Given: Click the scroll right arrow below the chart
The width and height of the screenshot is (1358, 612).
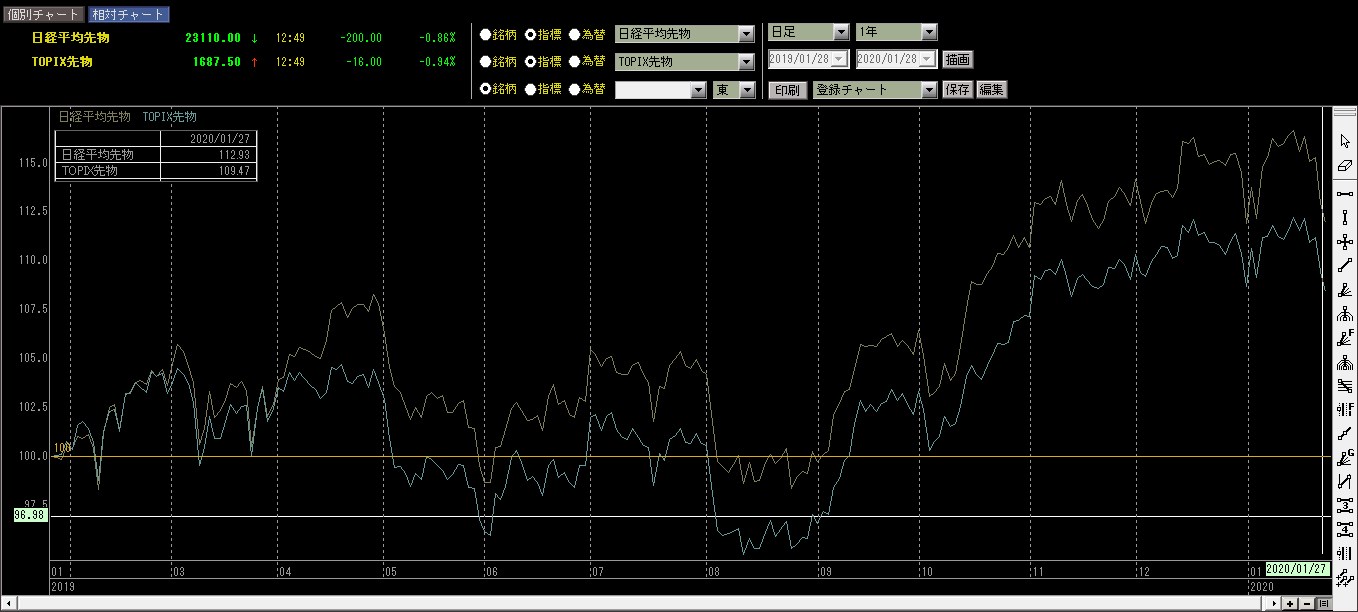Looking at the screenshot, I should pyautogui.click(x=1275, y=604).
